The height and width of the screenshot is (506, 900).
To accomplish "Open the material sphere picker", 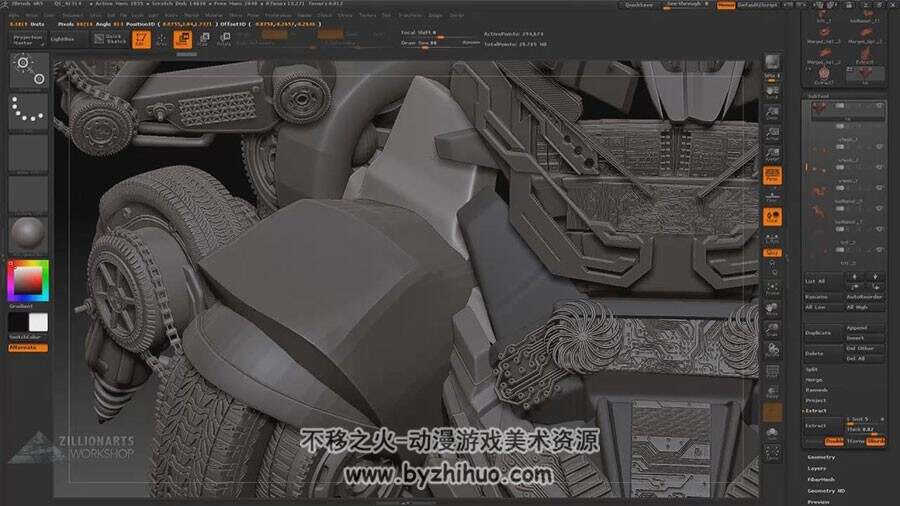I will [x=28, y=234].
